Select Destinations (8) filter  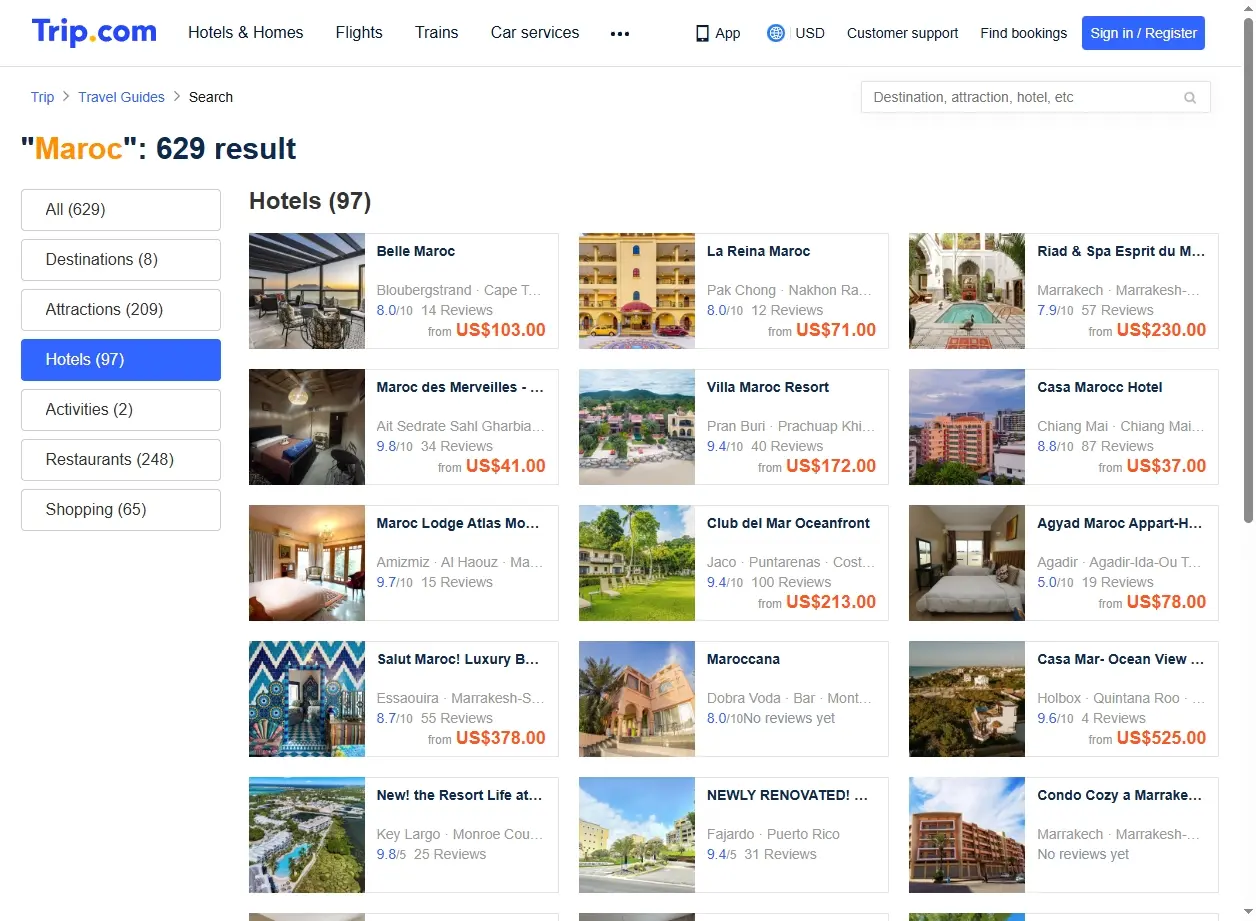121,260
